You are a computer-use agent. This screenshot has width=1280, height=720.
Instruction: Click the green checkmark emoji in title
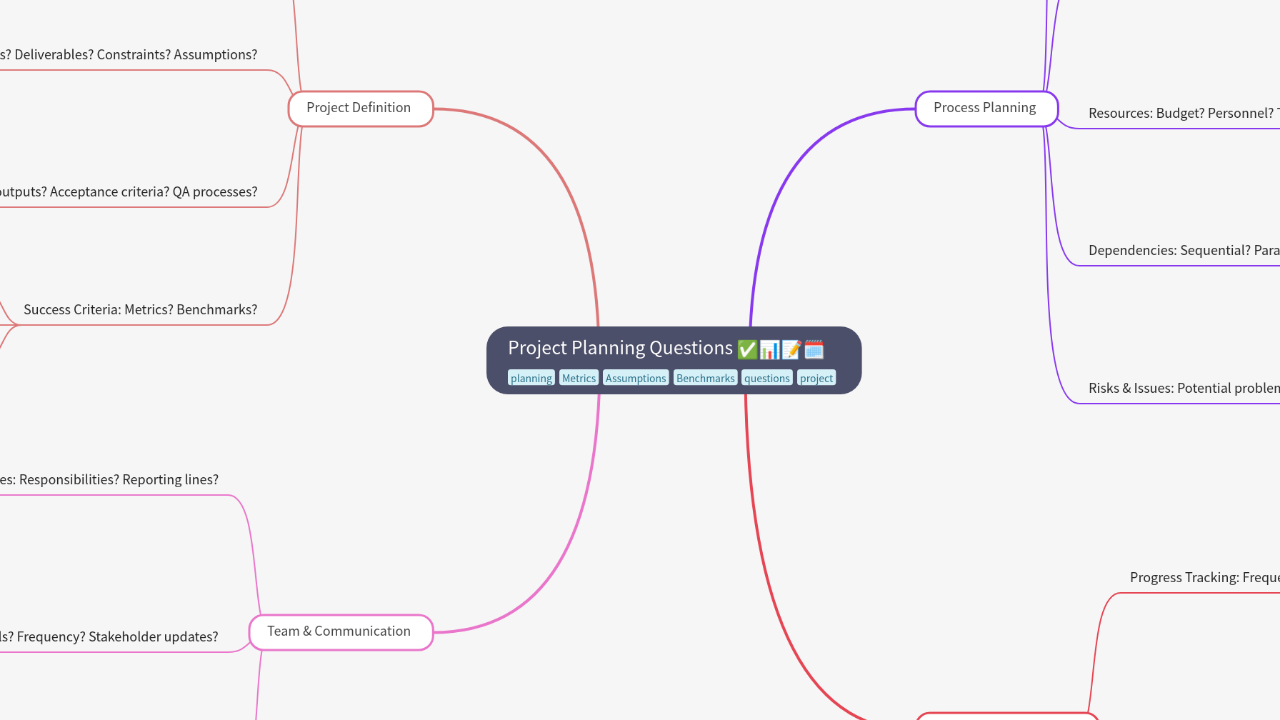pyautogui.click(x=747, y=349)
